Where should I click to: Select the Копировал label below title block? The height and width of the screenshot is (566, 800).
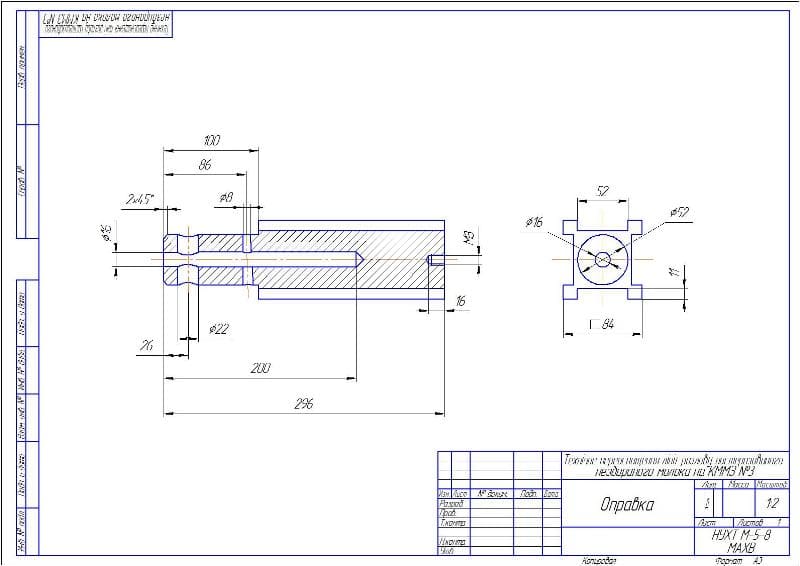[599, 561]
